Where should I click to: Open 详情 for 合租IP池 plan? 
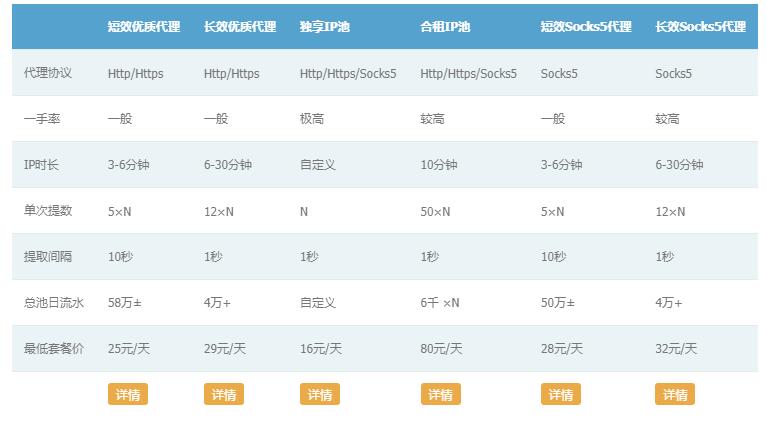(x=440, y=394)
